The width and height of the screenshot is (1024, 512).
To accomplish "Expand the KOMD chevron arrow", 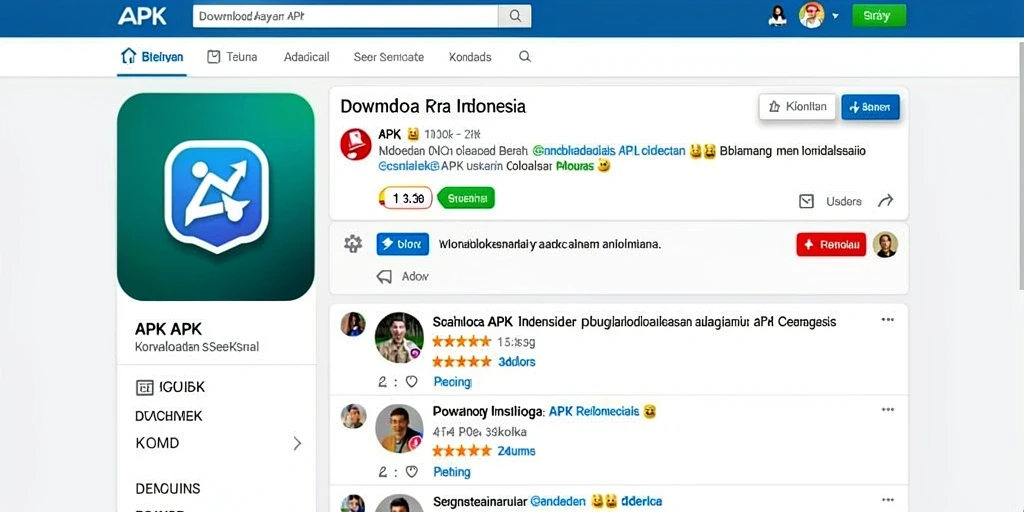I will 297,443.
